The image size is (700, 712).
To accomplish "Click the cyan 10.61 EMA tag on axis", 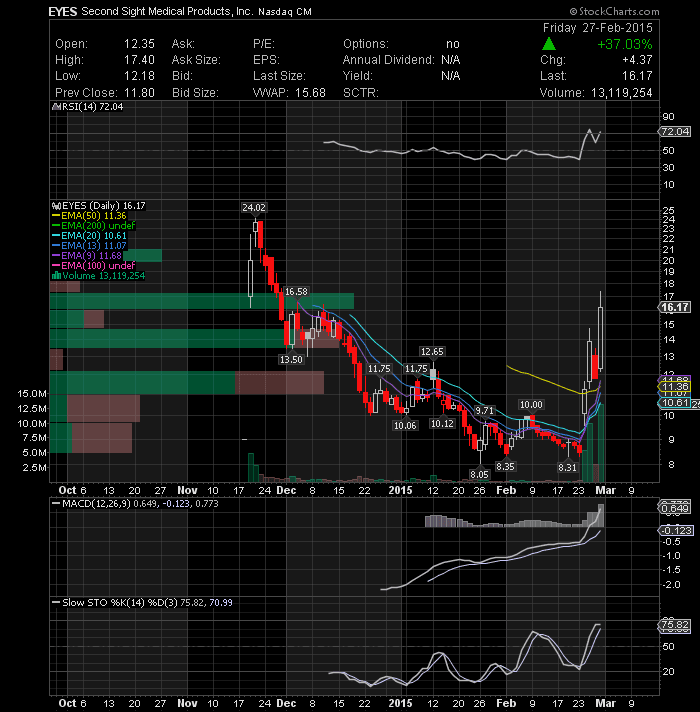I will click(675, 403).
